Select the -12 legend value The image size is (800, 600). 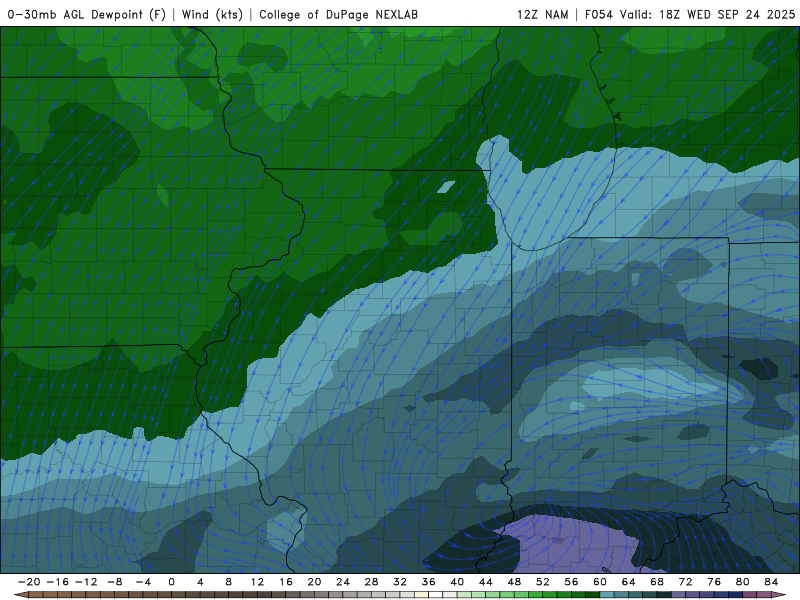click(x=86, y=582)
